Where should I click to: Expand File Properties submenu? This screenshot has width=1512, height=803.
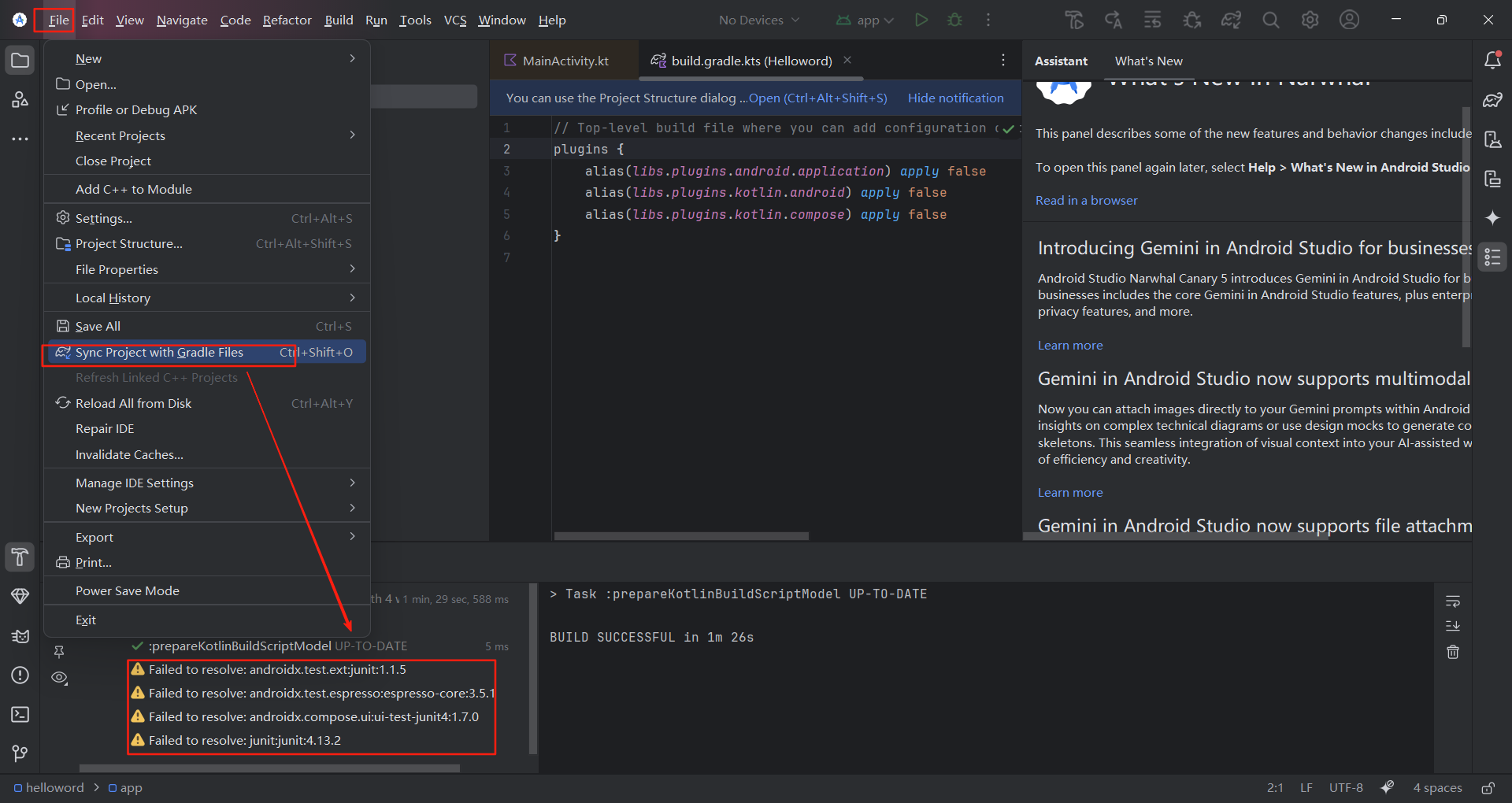[x=206, y=270]
